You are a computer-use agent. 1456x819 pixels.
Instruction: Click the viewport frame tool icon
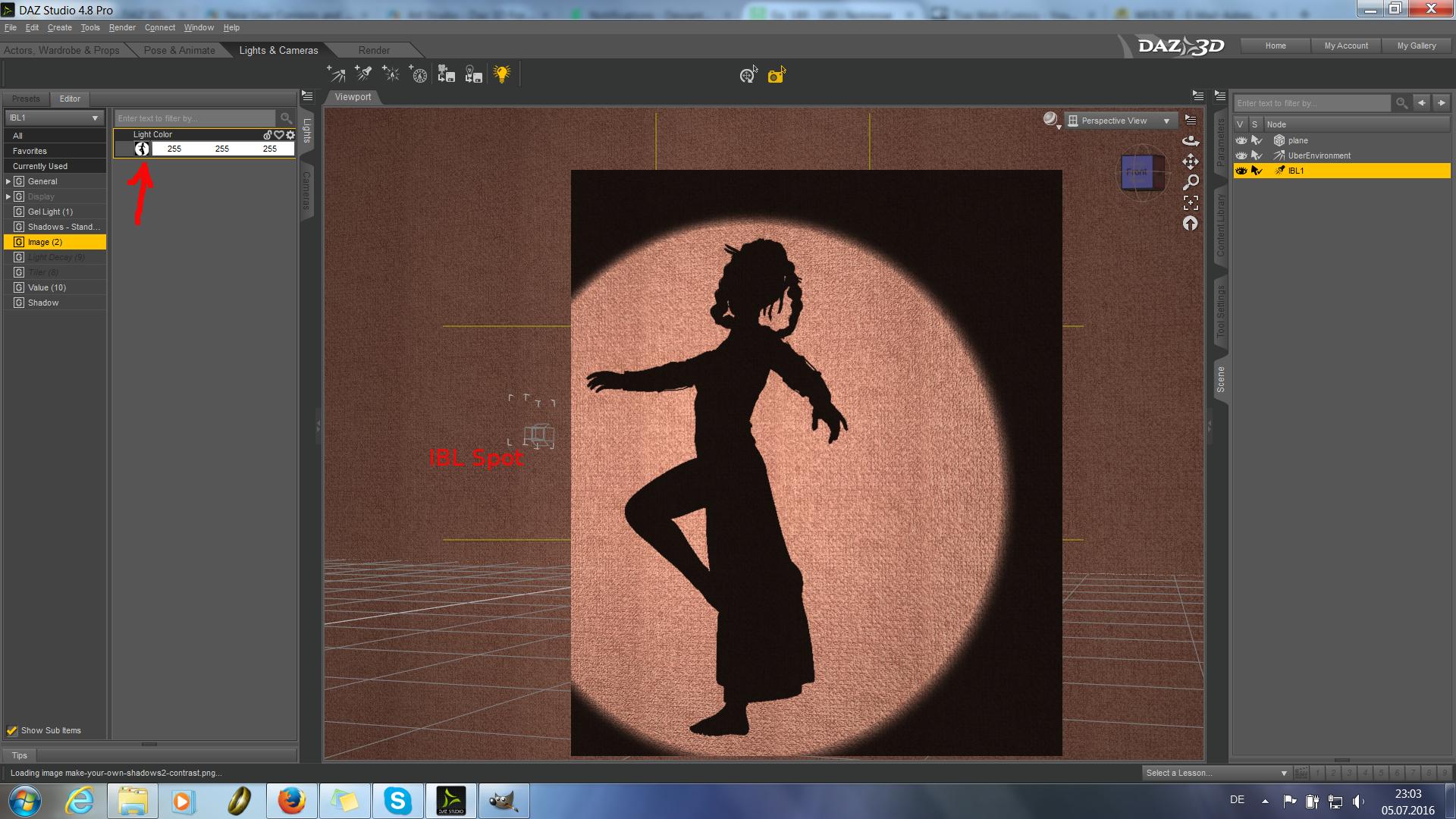(x=1191, y=203)
